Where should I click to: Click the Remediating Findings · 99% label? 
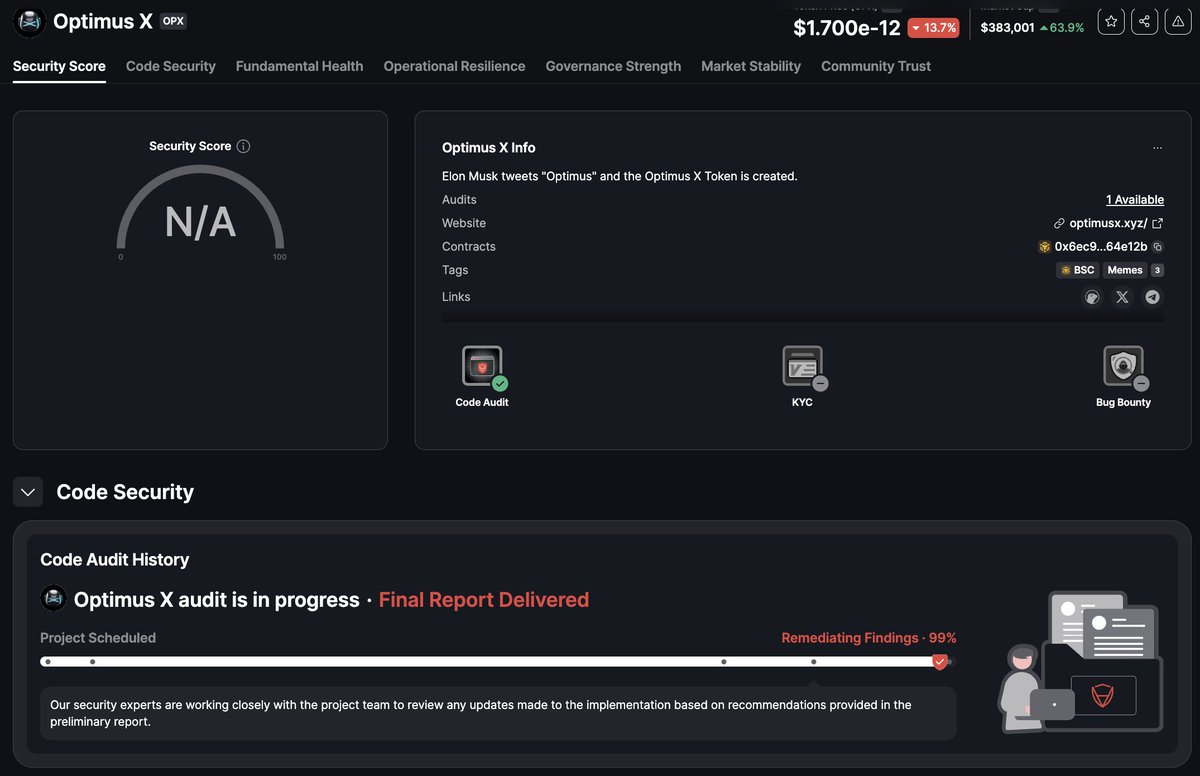coord(869,638)
